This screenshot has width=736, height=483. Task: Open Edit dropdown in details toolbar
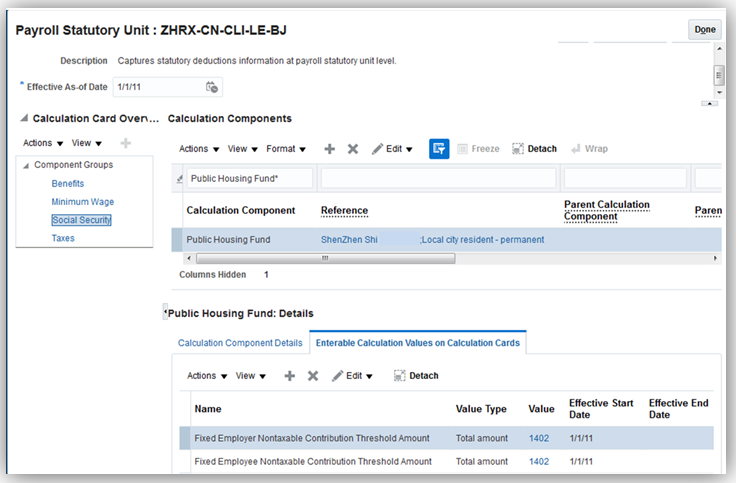coord(369,376)
